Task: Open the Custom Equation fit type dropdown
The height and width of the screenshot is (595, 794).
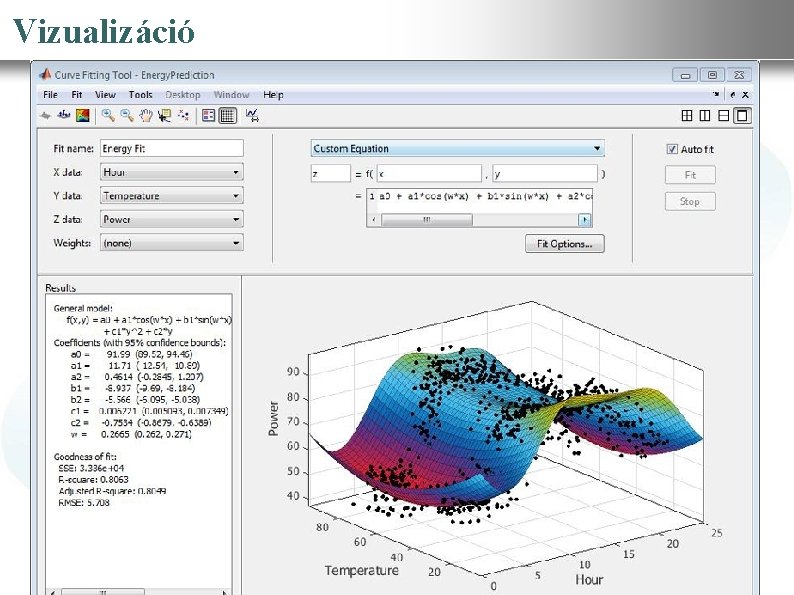Action: click(x=457, y=148)
